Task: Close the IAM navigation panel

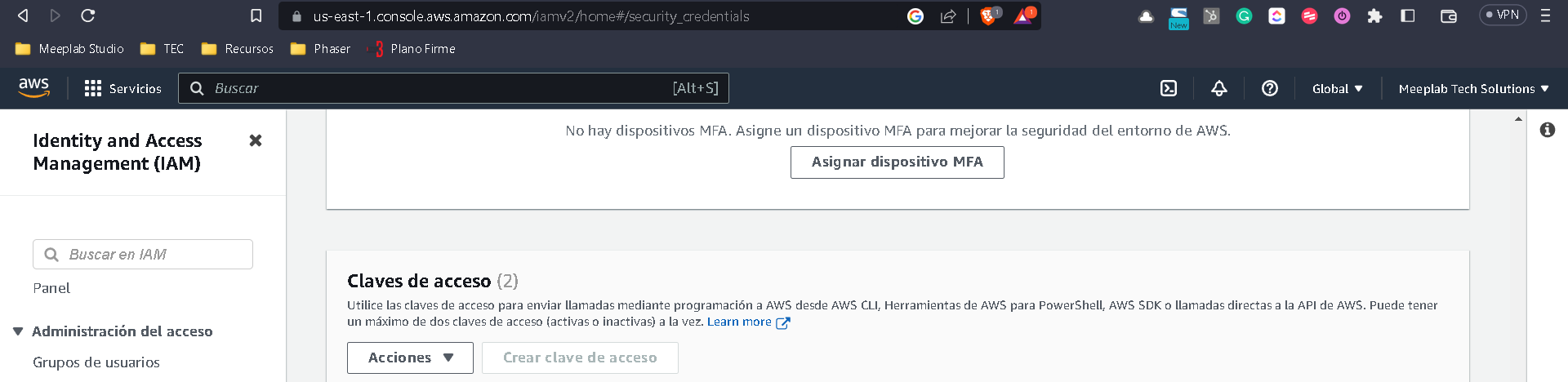Action: tap(256, 140)
